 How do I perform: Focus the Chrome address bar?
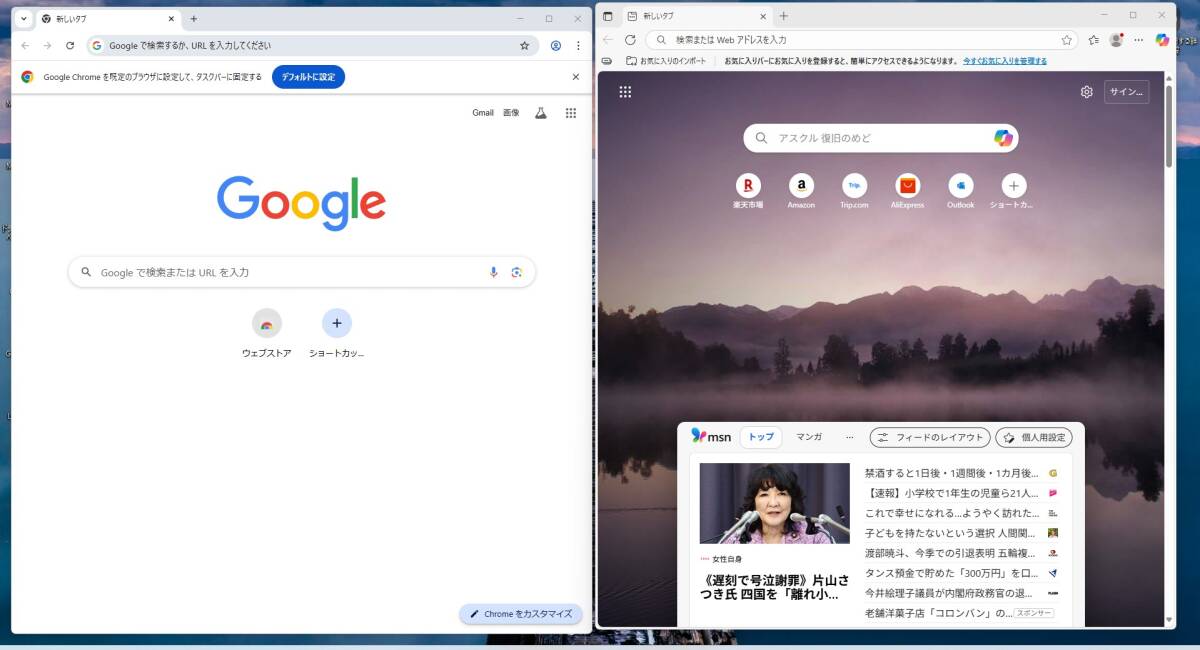click(x=312, y=45)
